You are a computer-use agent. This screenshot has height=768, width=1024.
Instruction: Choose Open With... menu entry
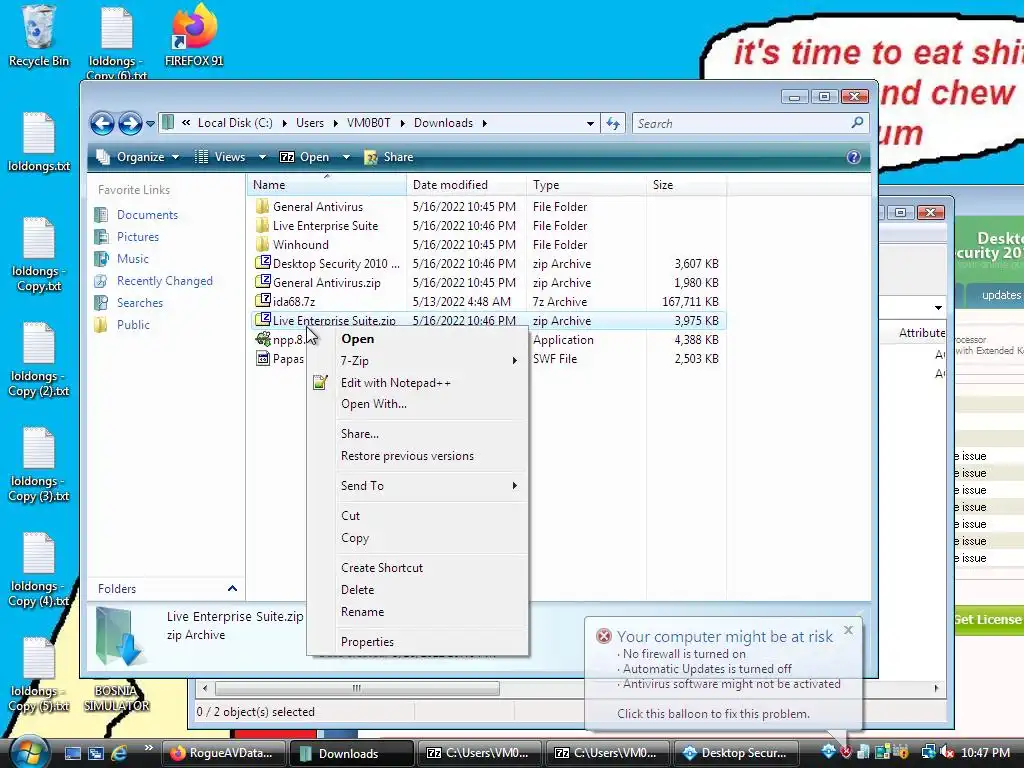coord(418,404)
